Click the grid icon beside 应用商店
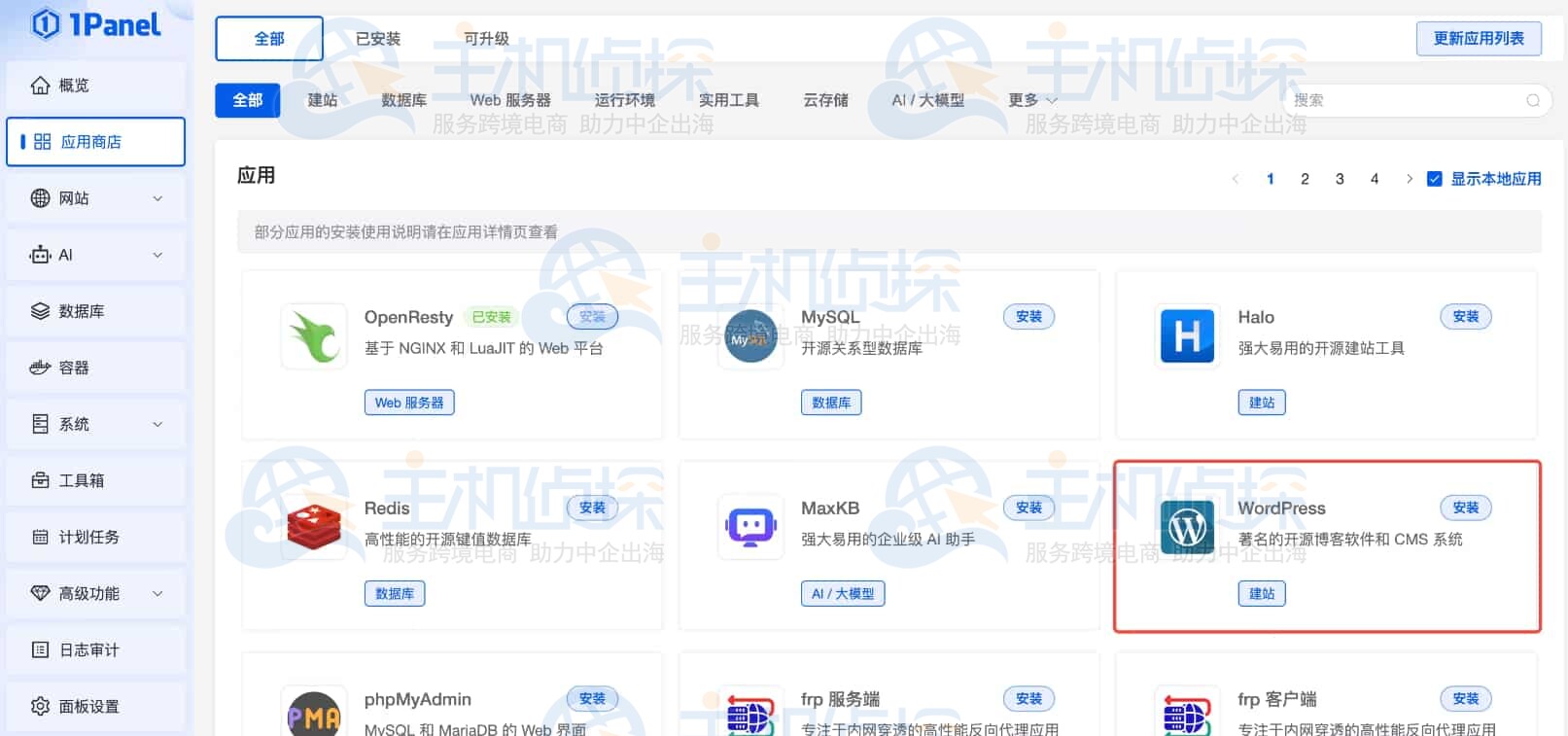 pos(42,142)
